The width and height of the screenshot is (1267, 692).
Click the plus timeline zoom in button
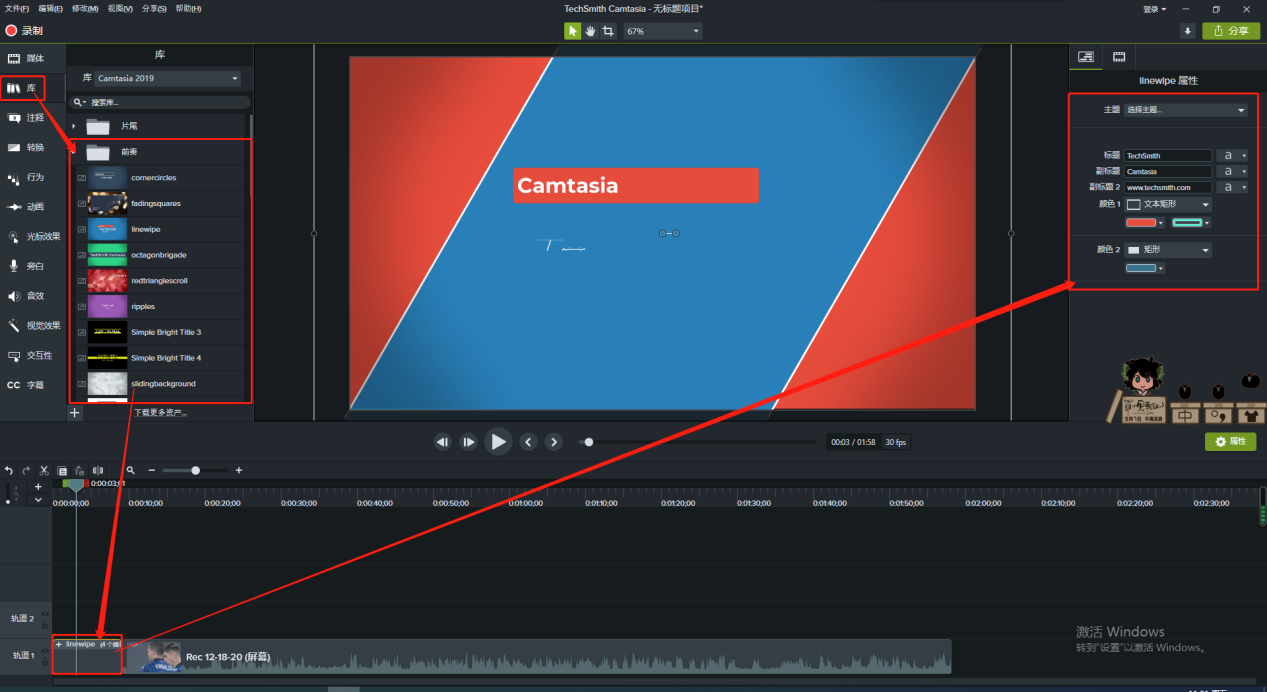tap(239, 470)
